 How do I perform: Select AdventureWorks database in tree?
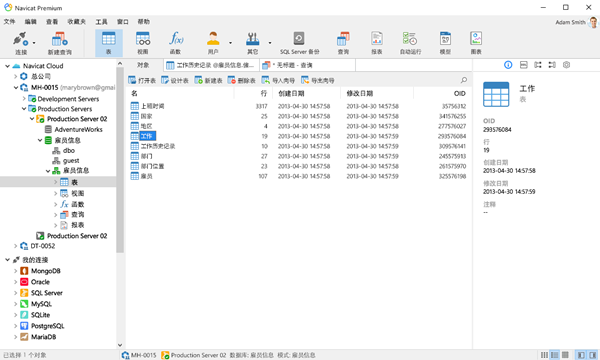pos(74,129)
